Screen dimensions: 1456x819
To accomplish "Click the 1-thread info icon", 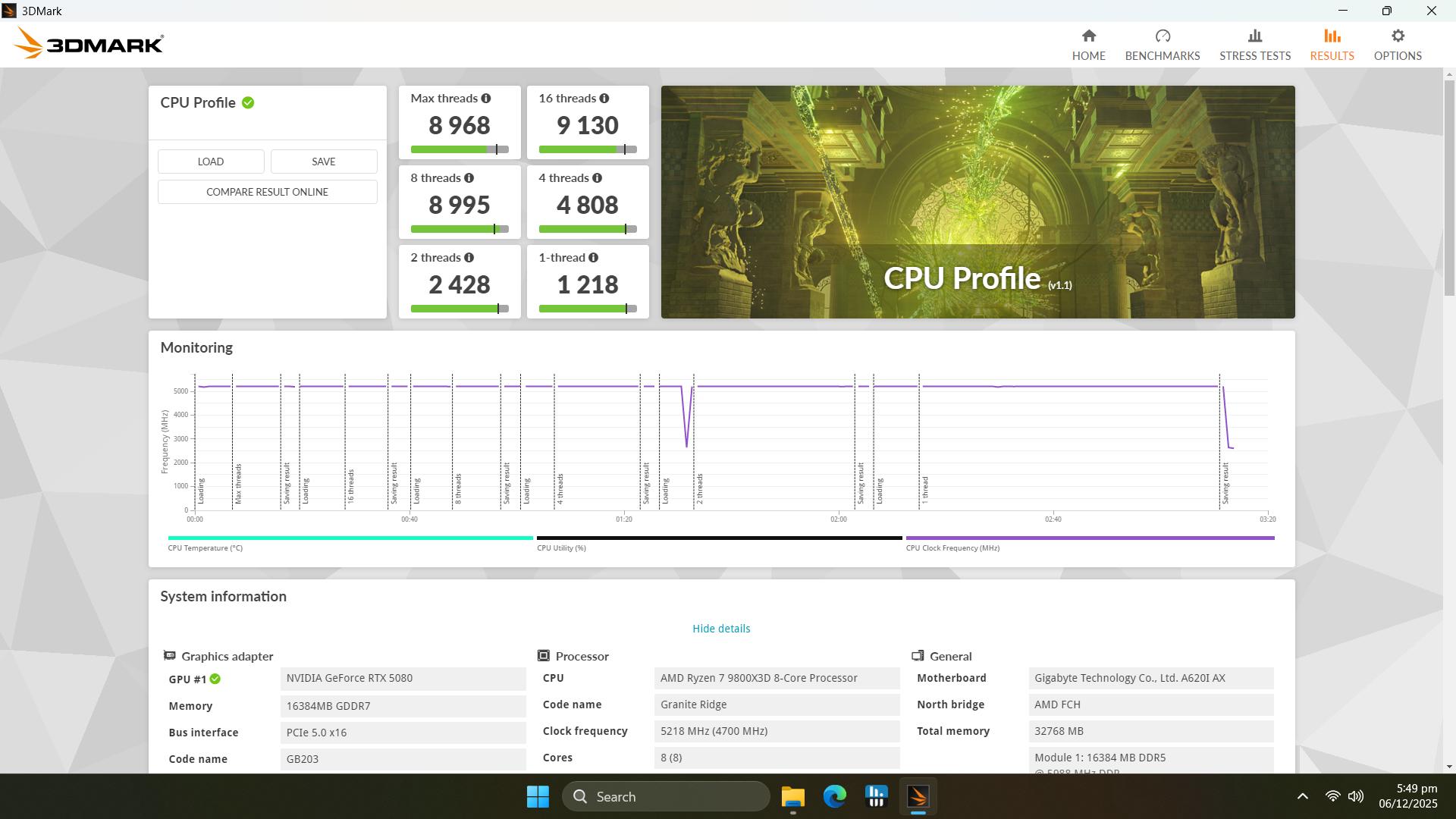I will (x=593, y=258).
